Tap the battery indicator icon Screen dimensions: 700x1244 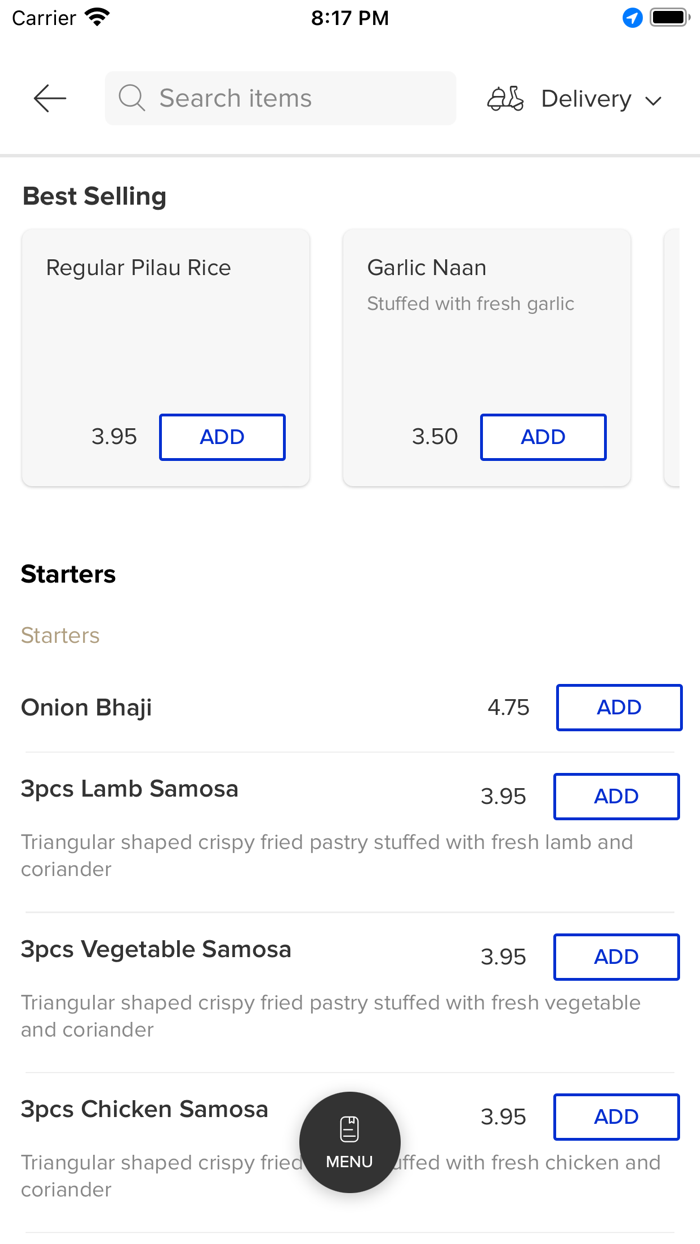click(669, 18)
